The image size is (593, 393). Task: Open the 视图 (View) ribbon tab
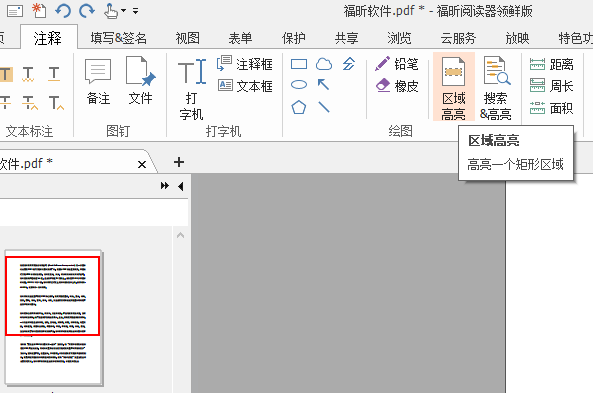188,38
